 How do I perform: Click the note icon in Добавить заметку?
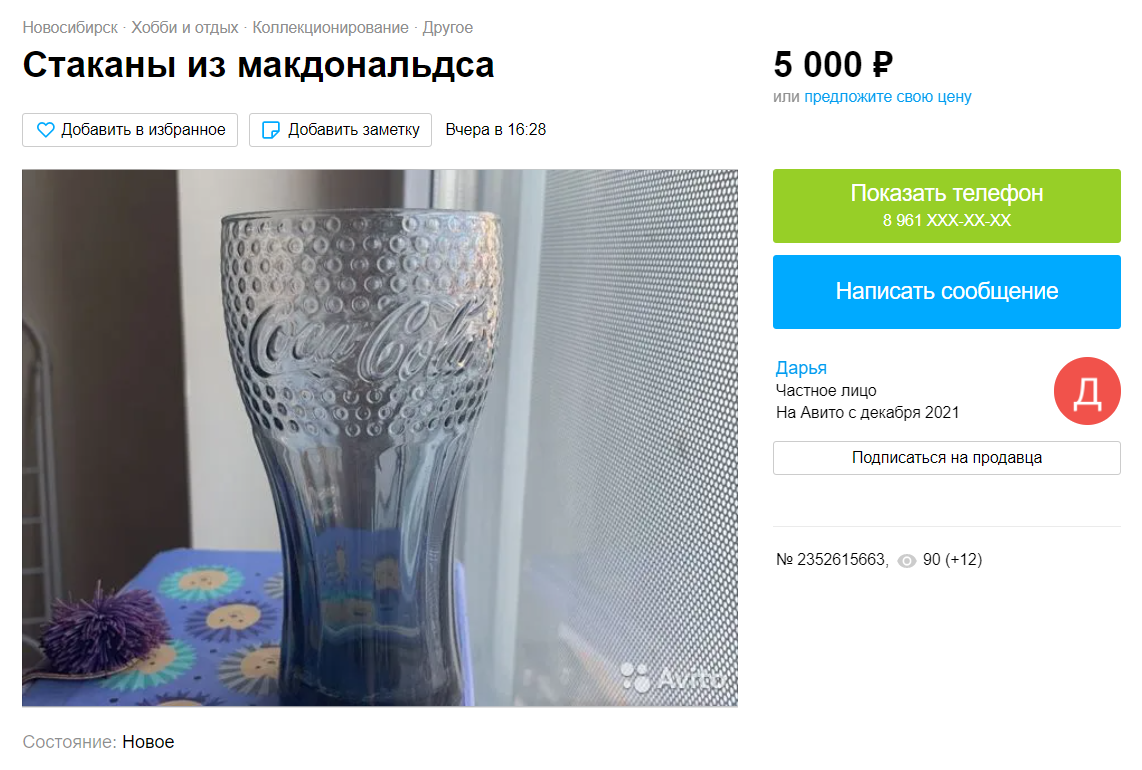[270, 130]
